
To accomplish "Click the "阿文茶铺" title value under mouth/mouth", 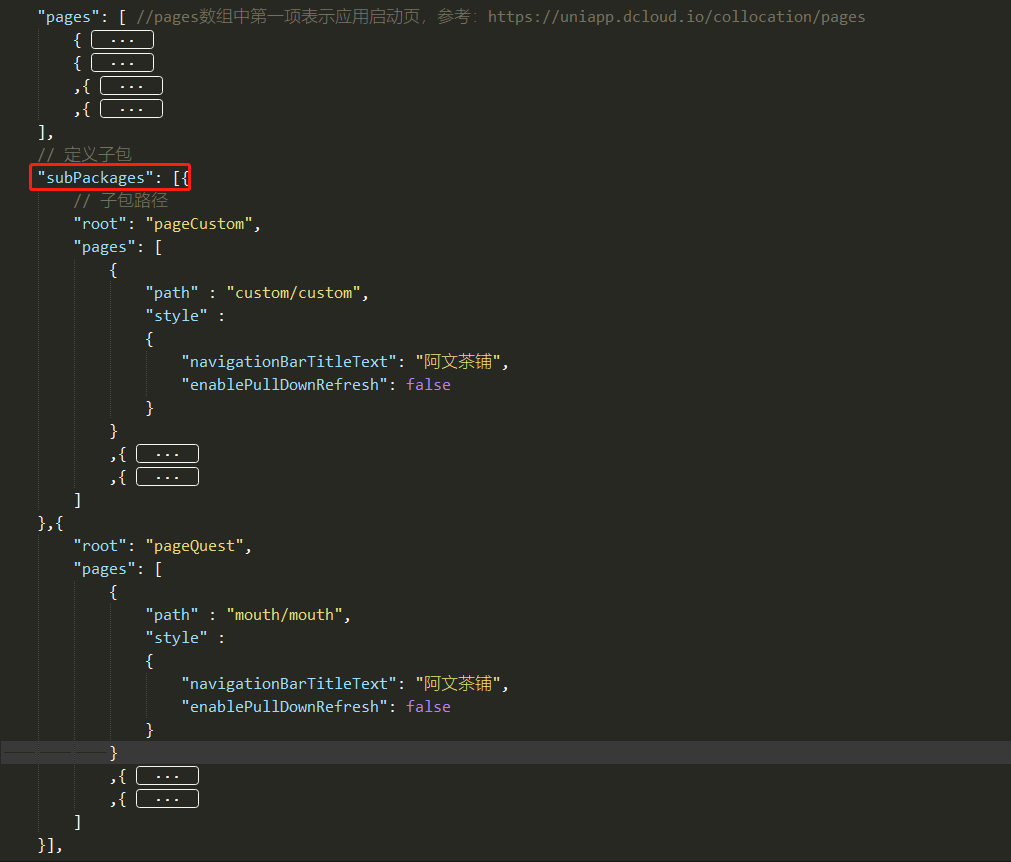I will pyautogui.click(x=458, y=684).
